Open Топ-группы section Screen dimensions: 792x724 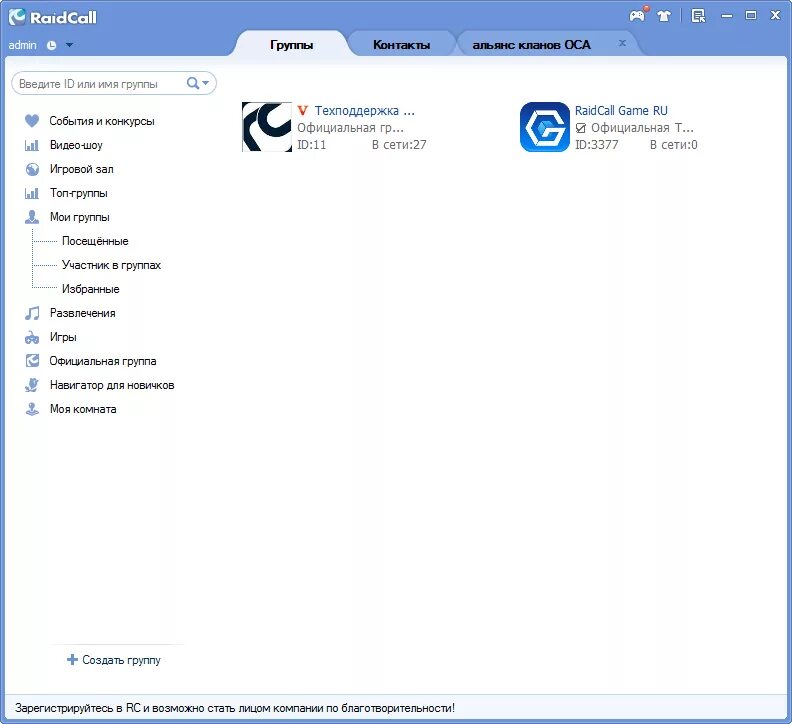pos(79,193)
